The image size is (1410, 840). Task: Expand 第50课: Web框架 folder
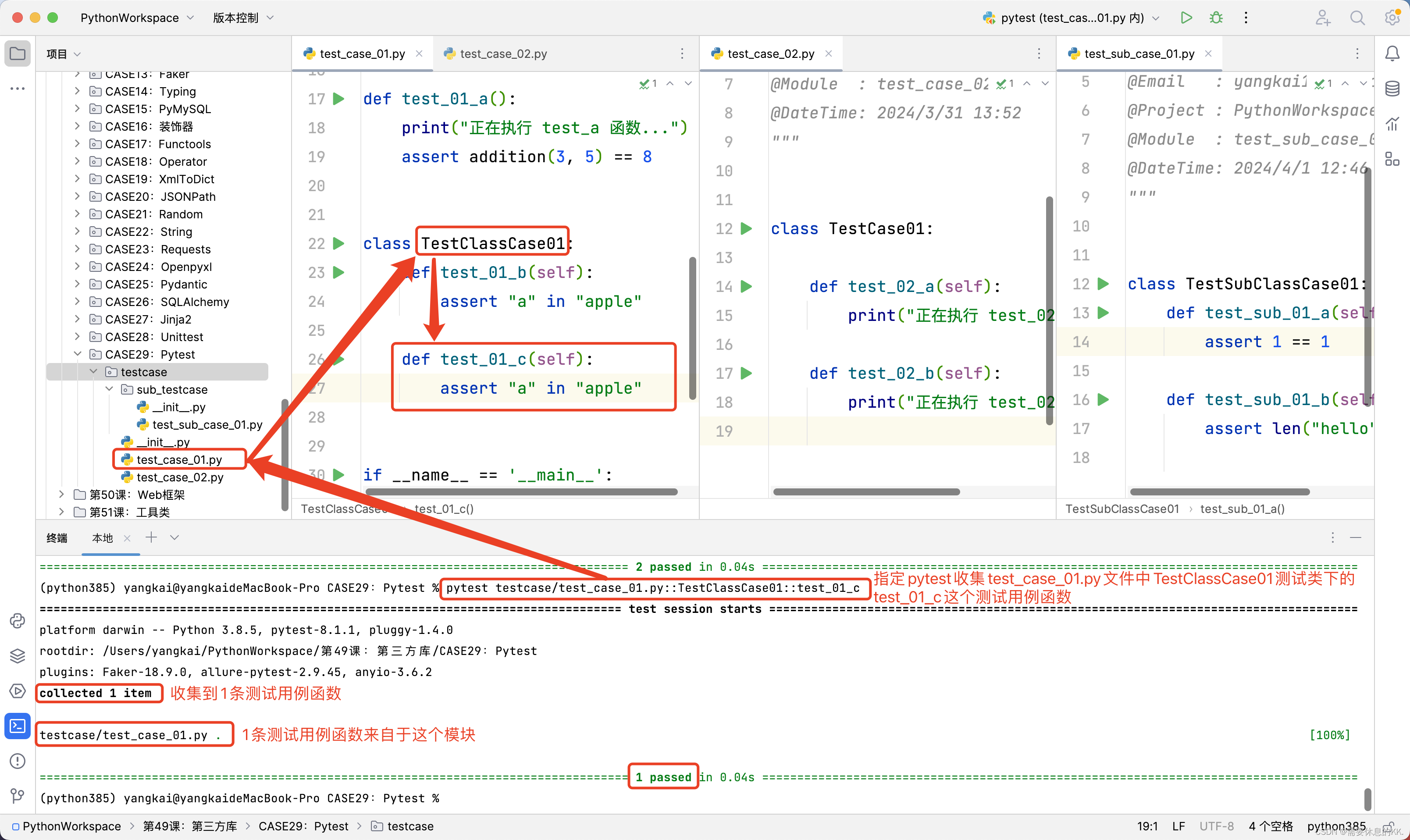(62, 495)
